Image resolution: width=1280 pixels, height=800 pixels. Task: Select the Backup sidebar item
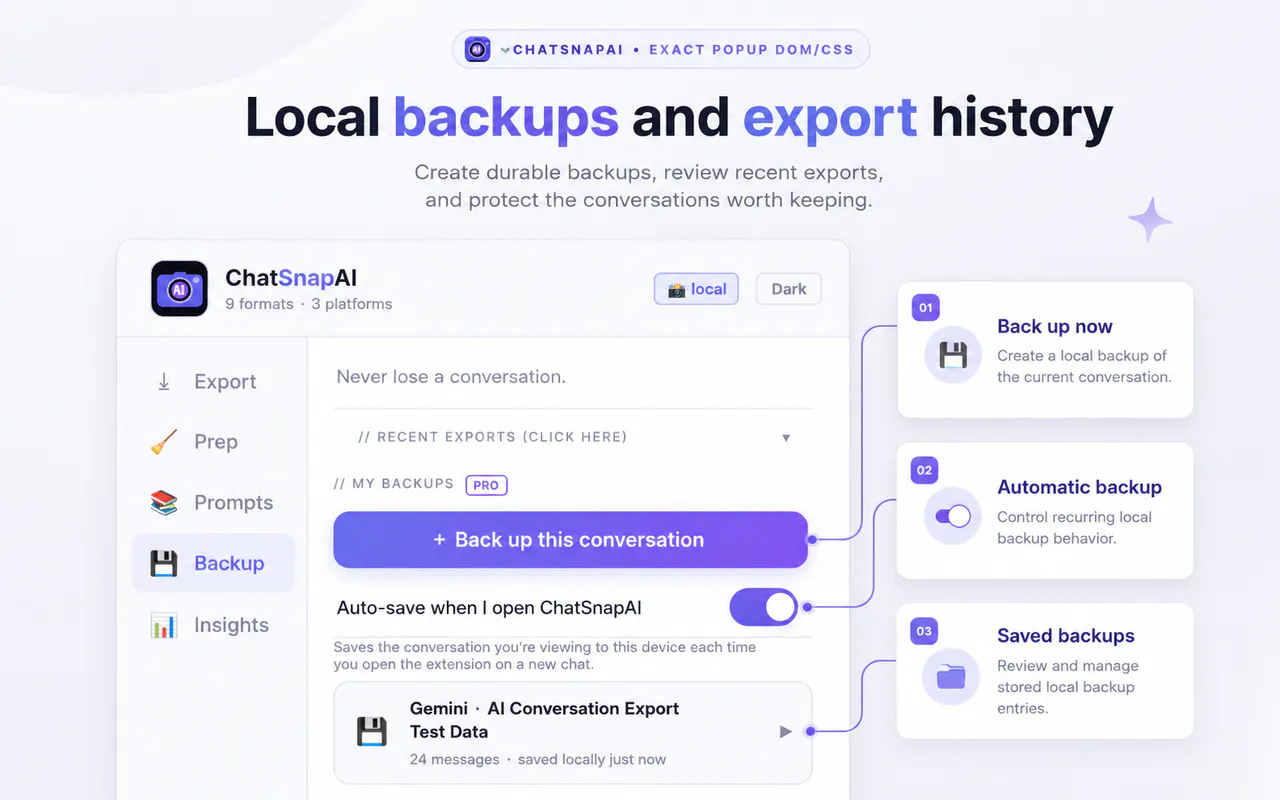click(x=213, y=563)
